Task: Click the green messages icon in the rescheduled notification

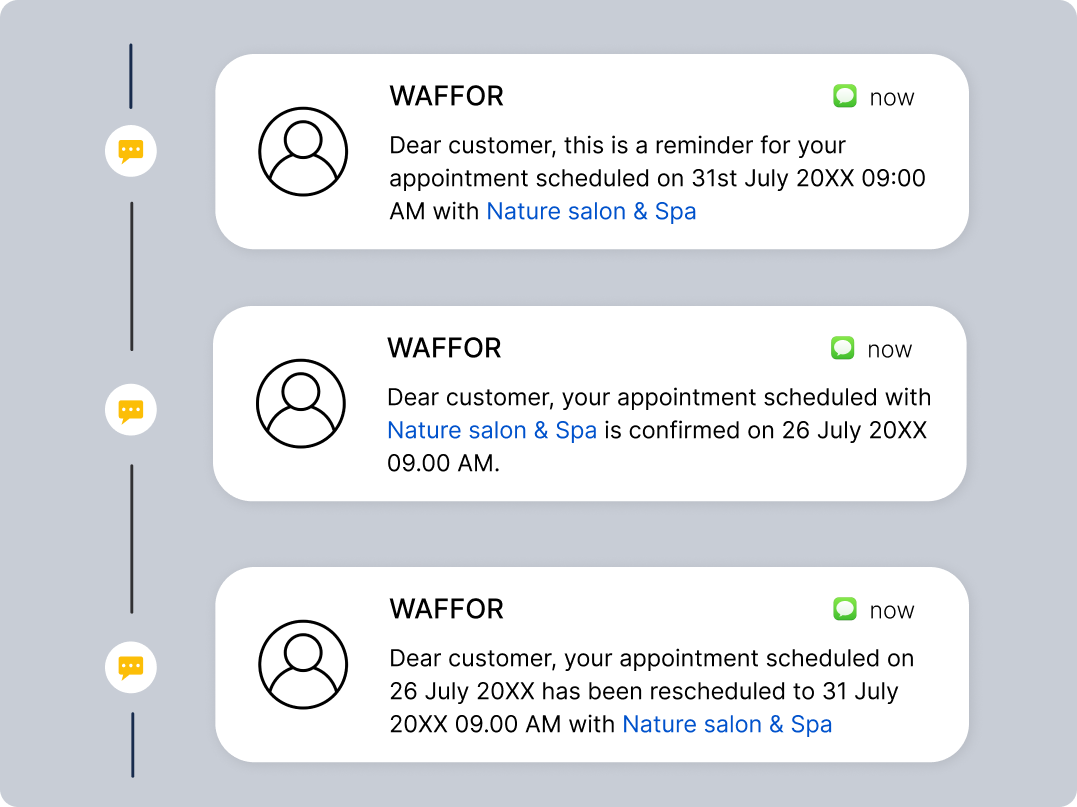Action: (x=845, y=609)
